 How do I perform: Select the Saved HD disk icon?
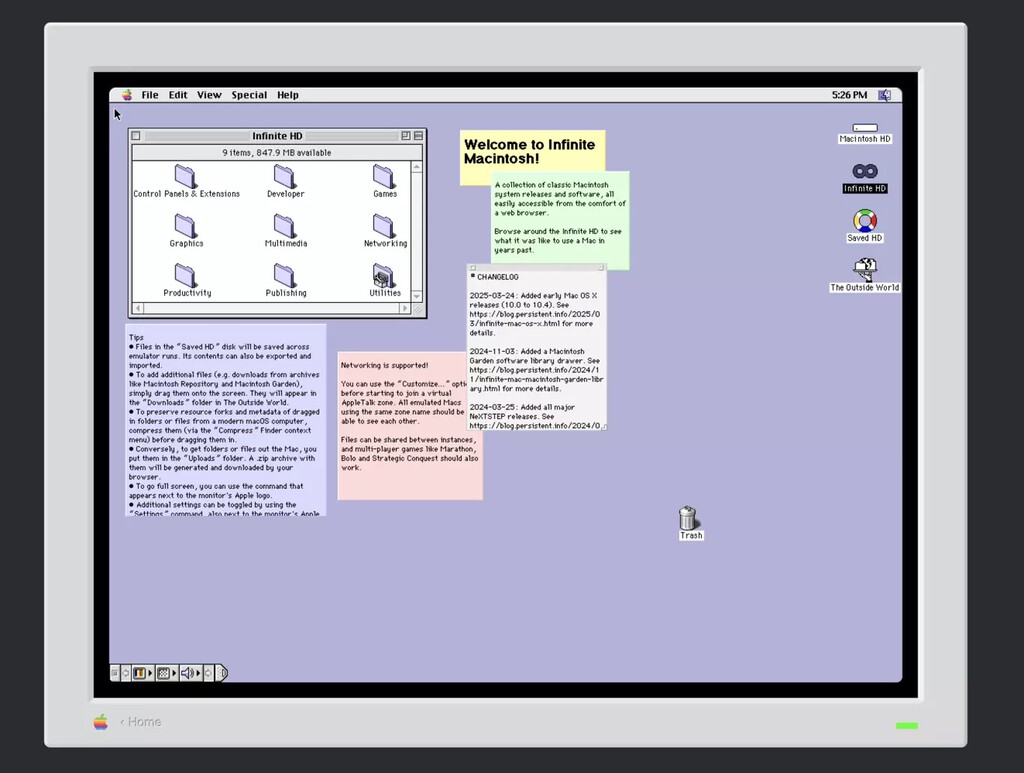tap(865, 221)
